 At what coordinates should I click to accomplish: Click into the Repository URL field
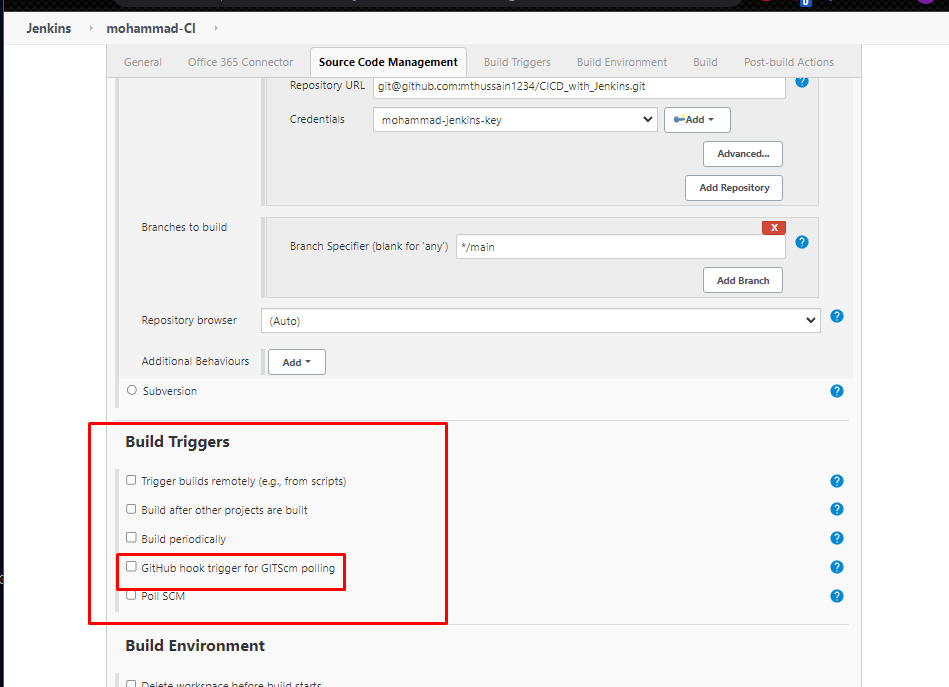pos(579,86)
